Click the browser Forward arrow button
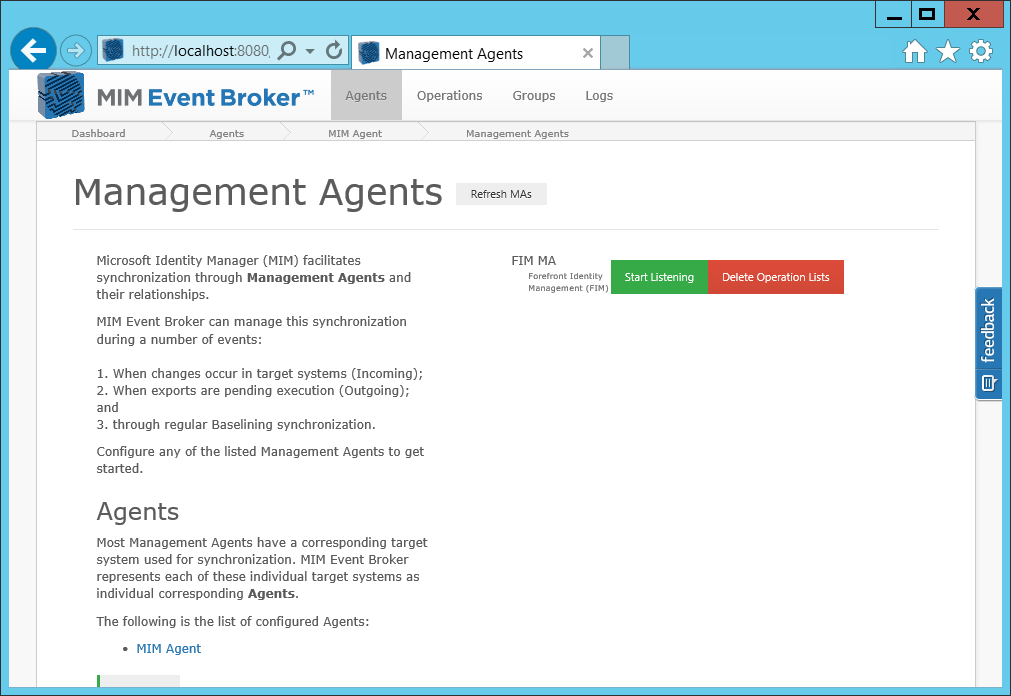The image size is (1011, 696). click(x=75, y=50)
